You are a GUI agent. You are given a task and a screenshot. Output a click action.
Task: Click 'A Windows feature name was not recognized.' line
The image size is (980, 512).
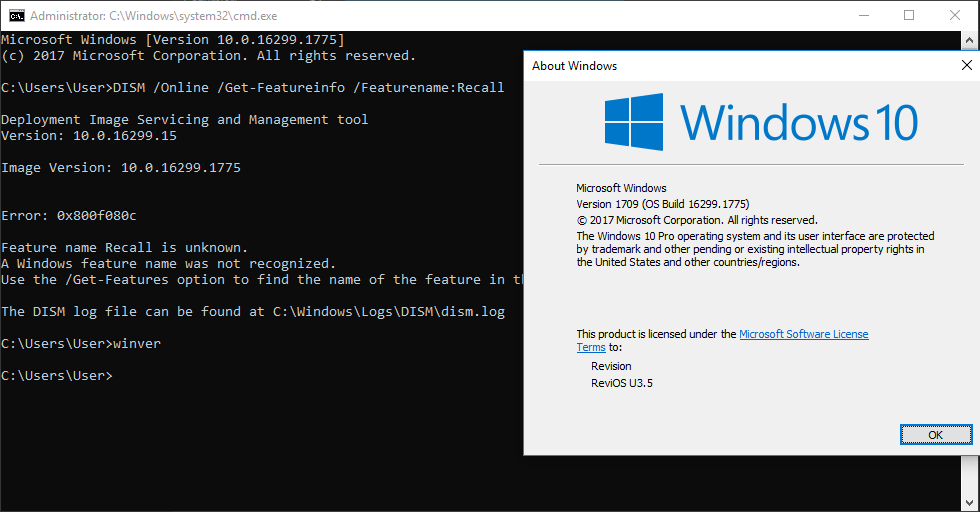(x=169, y=264)
